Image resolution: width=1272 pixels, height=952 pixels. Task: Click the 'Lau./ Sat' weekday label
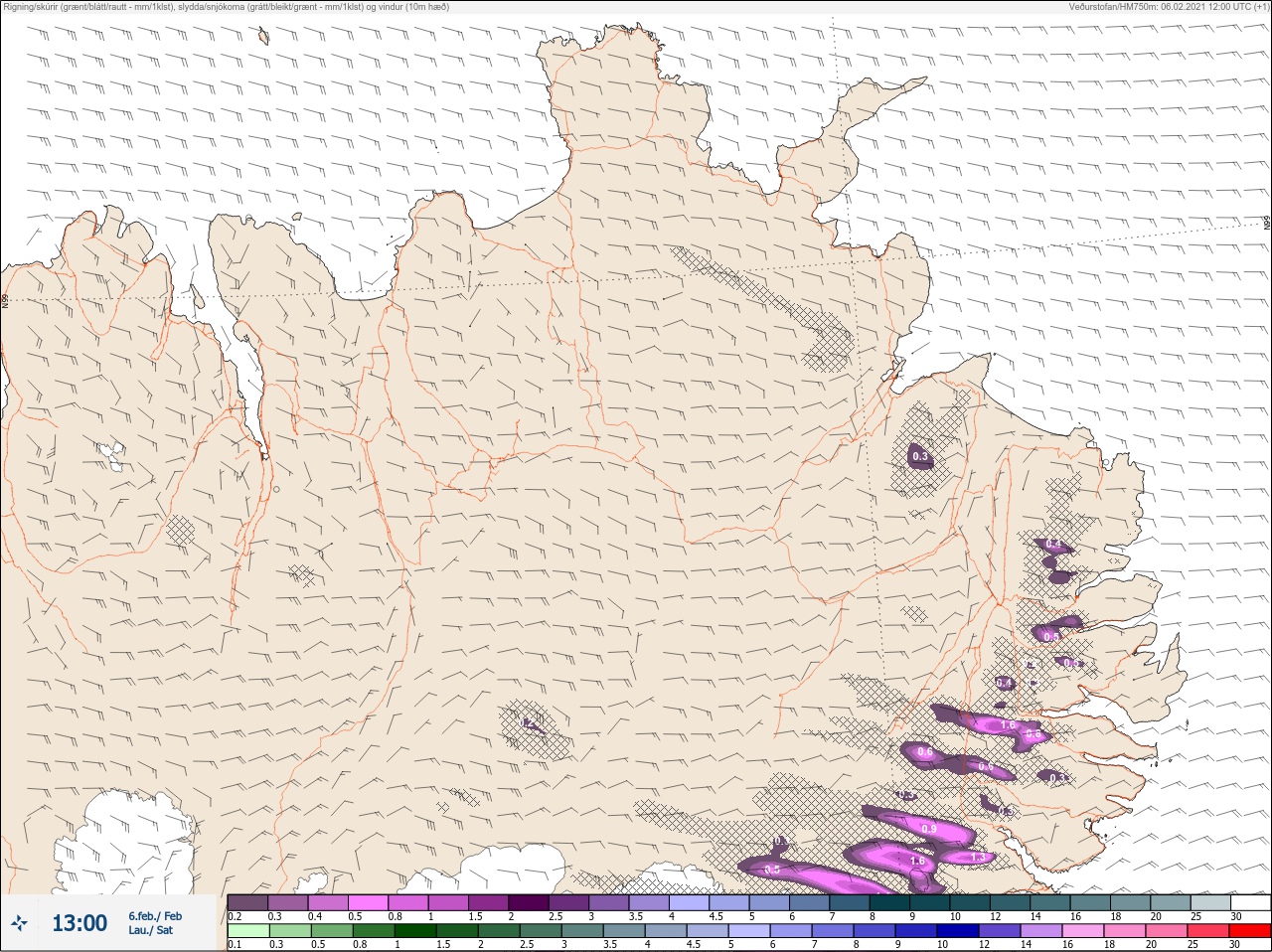[x=151, y=931]
